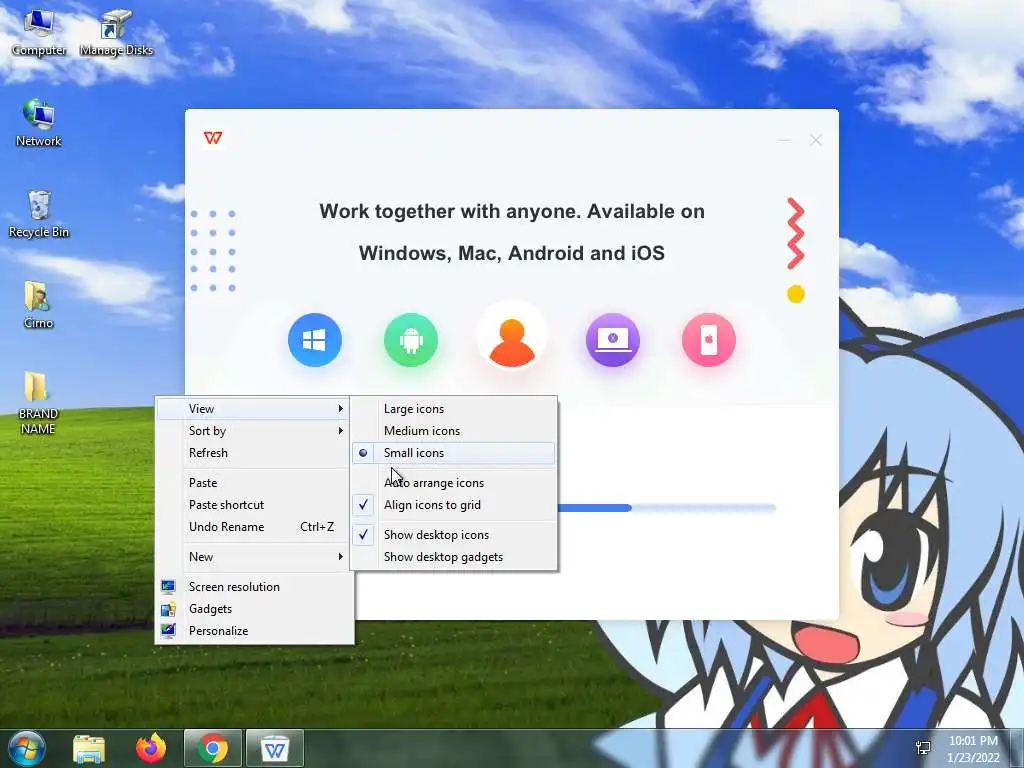1024x768 pixels.
Task: Open Screen resolution settings entry
Action: [x=253, y=586]
